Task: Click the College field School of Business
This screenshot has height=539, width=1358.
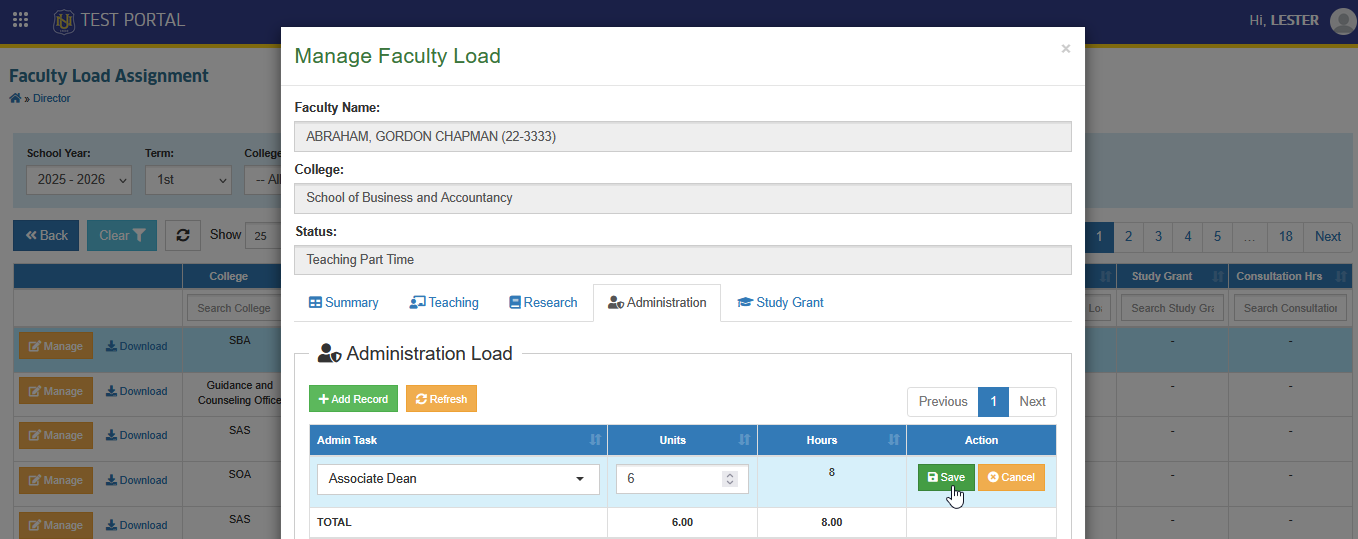Action: 683,198
